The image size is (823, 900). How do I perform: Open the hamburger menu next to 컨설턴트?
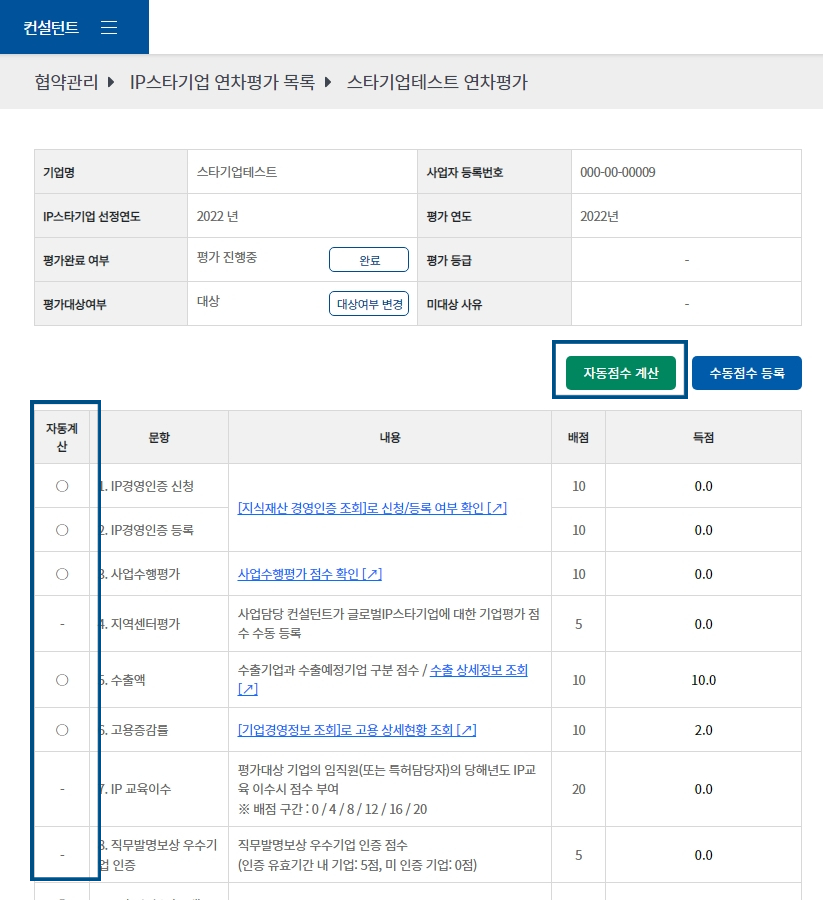pyautogui.click(x=109, y=28)
